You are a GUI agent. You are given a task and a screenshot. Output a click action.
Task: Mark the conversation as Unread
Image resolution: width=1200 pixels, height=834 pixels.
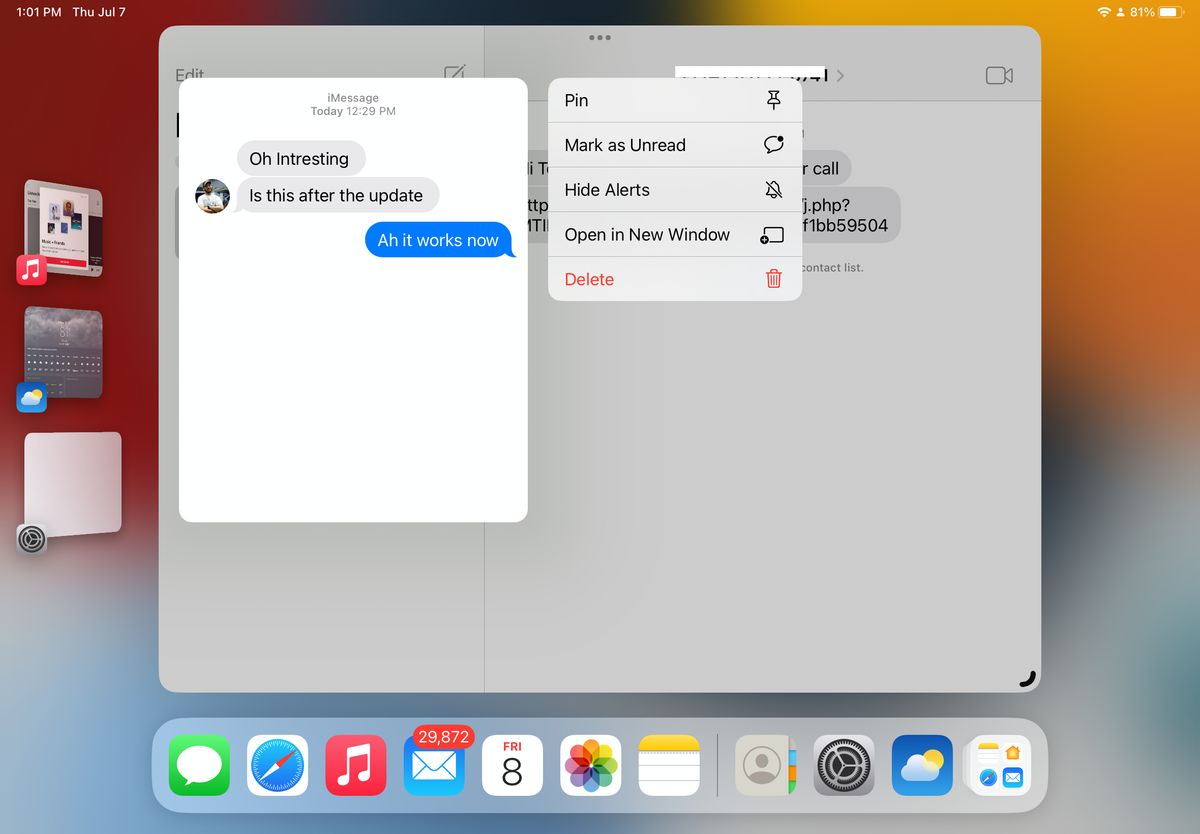point(674,145)
